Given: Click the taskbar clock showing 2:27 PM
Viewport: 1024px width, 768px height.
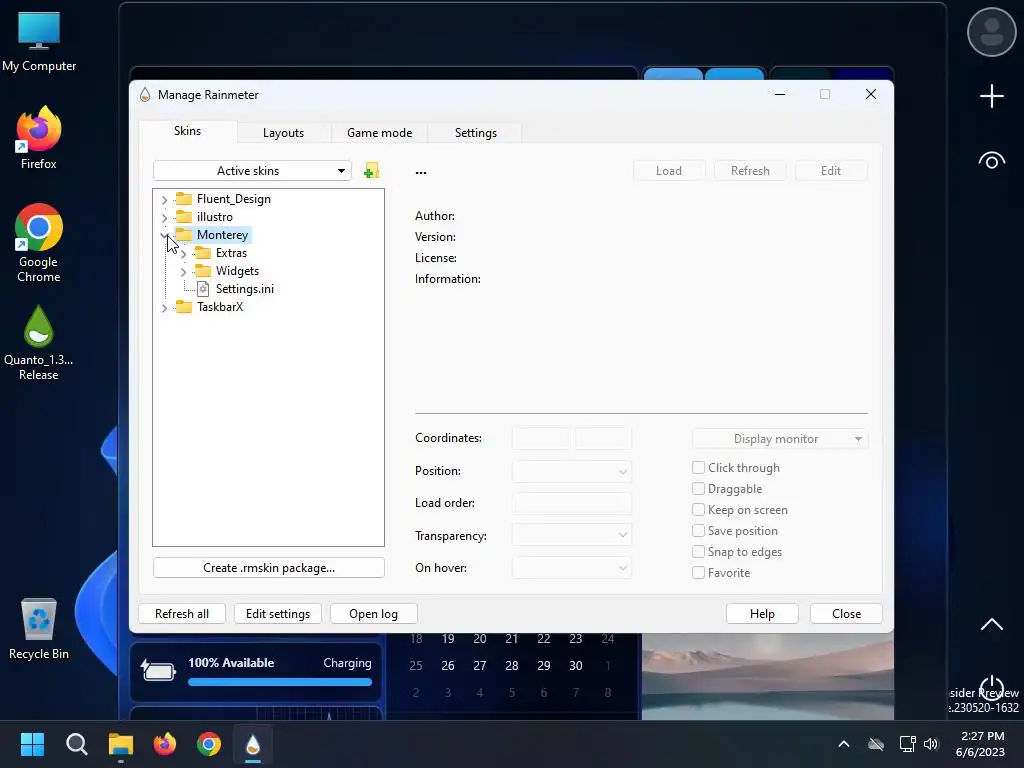Looking at the screenshot, I should click(x=982, y=744).
